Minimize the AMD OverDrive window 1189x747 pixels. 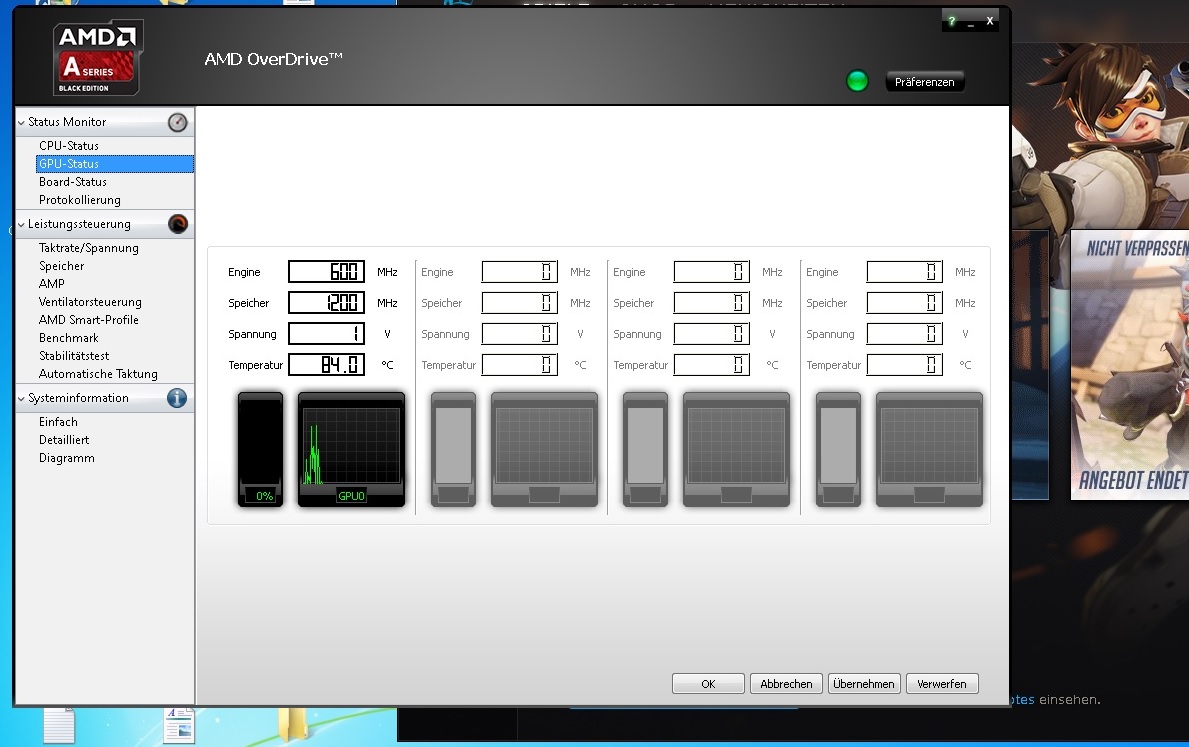pos(971,24)
